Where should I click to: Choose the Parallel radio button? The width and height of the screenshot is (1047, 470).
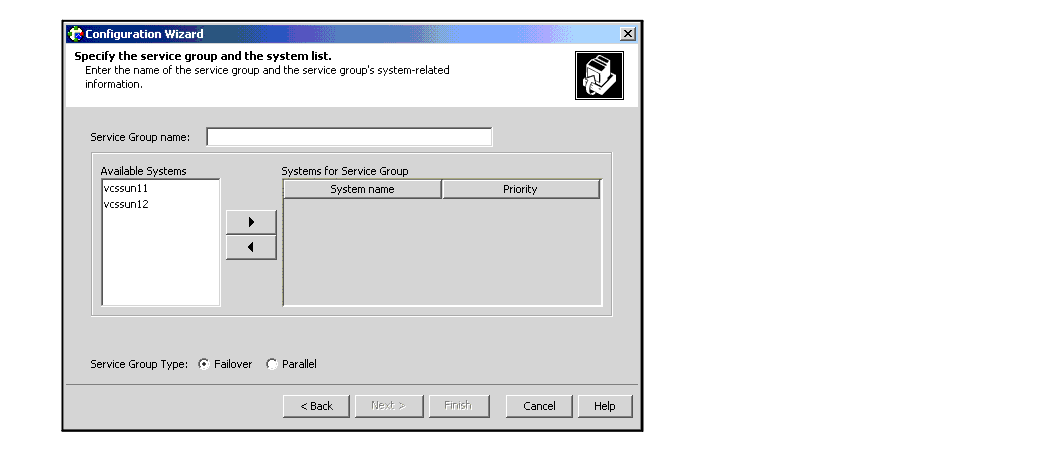[272, 365]
